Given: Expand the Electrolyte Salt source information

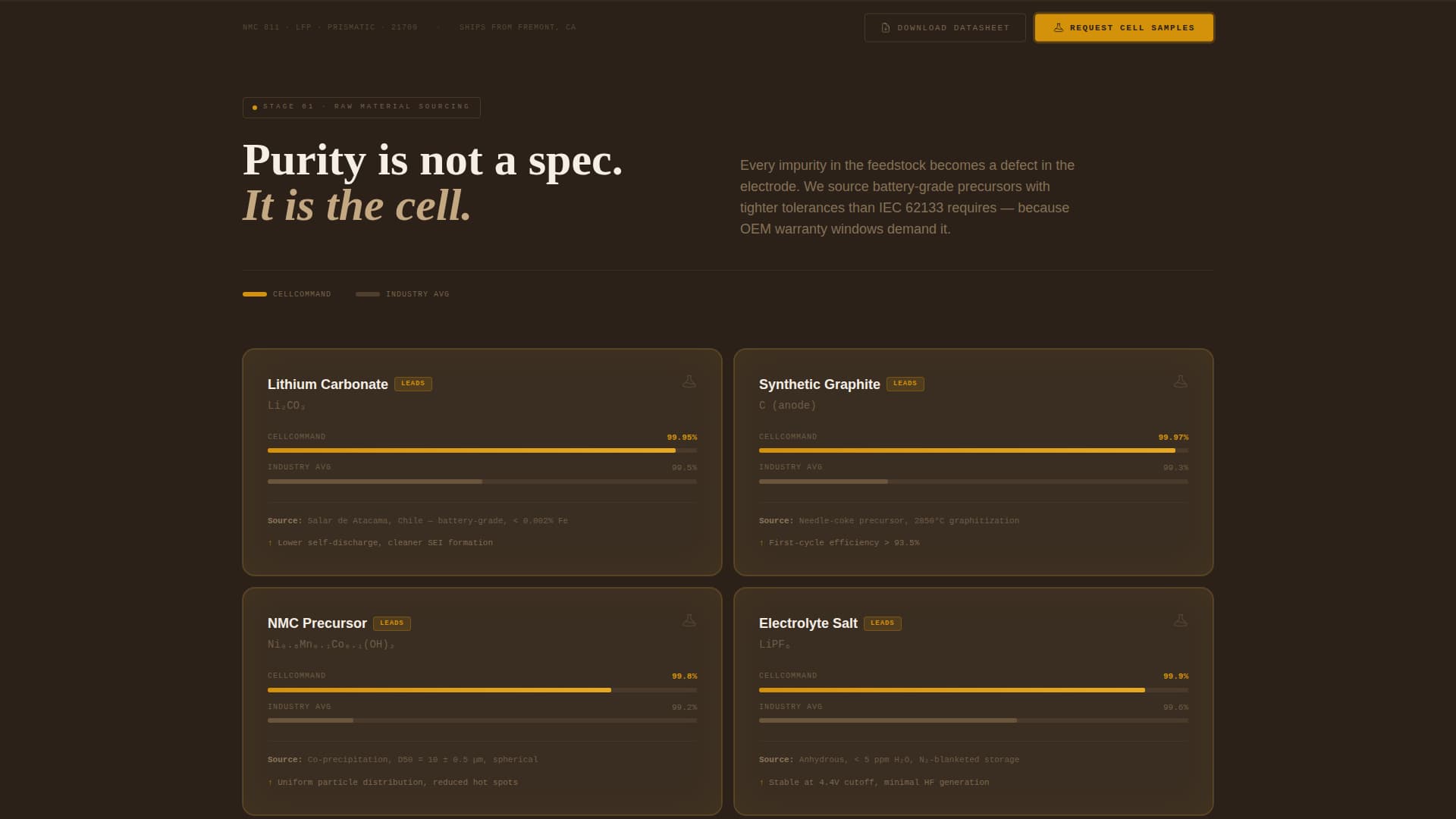Looking at the screenshot, I should [890, 759].
